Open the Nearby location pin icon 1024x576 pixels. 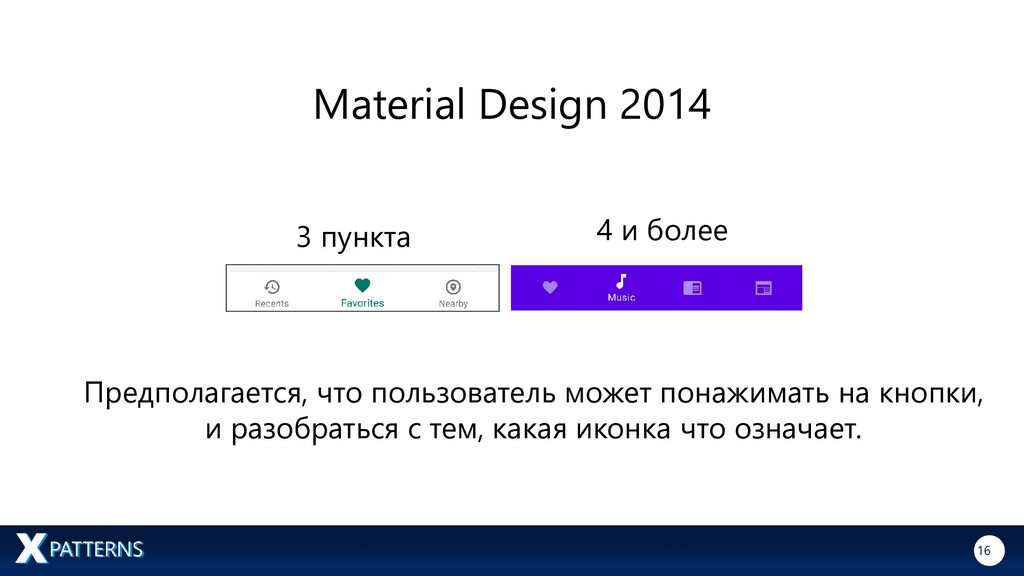tap(453, 287)
